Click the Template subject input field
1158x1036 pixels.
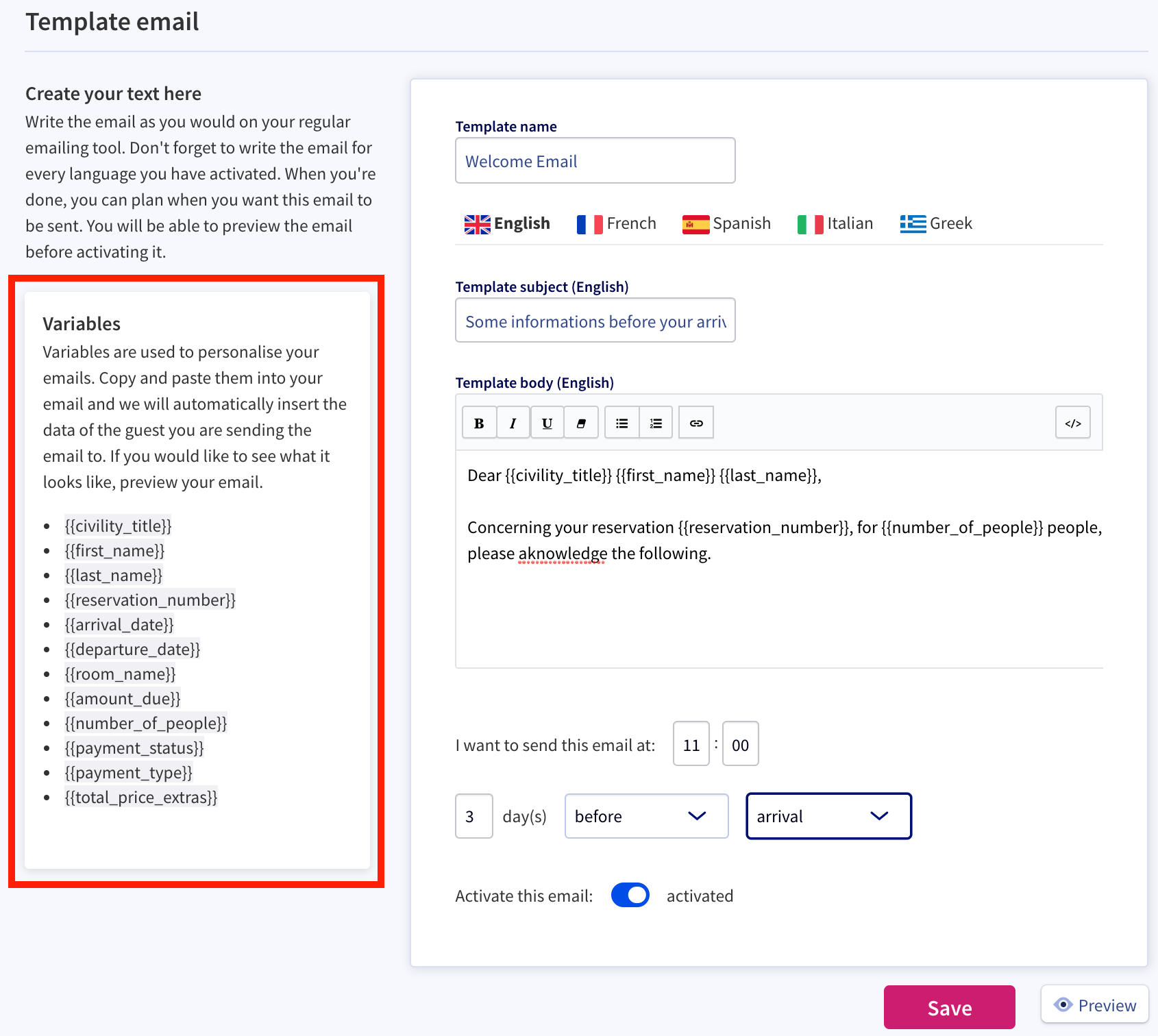pos(595,320)
